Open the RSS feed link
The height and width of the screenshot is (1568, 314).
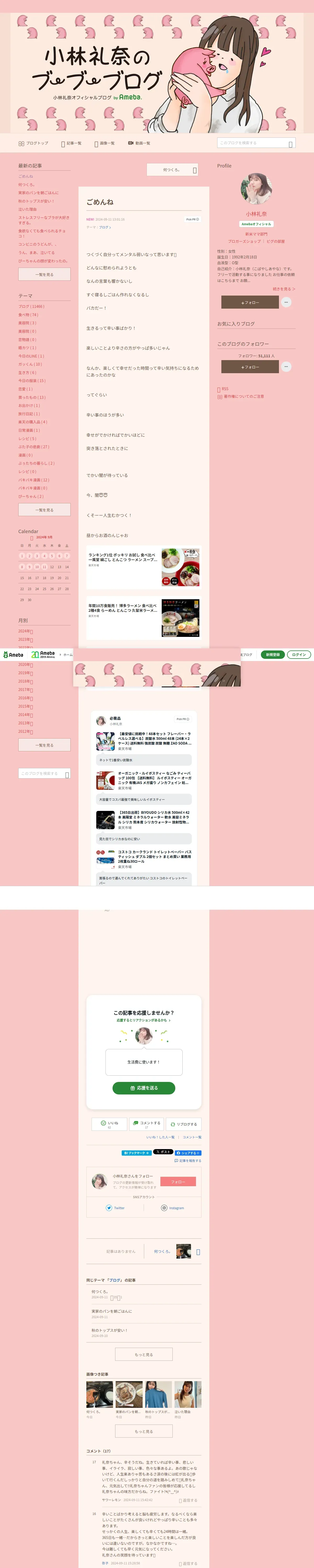click(x=223, y=389)
